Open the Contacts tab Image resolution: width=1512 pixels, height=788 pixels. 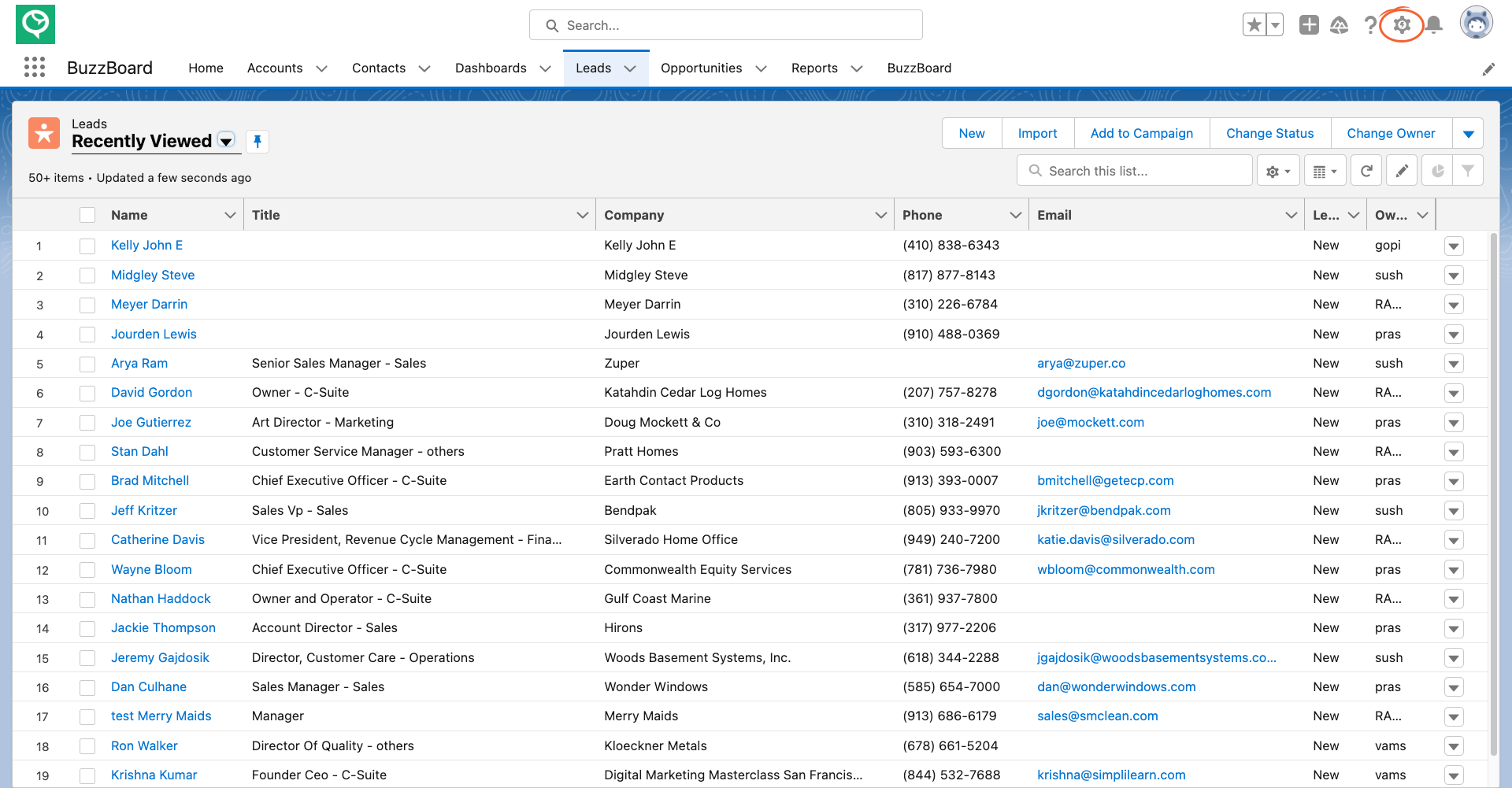click(x=379, y=68)
